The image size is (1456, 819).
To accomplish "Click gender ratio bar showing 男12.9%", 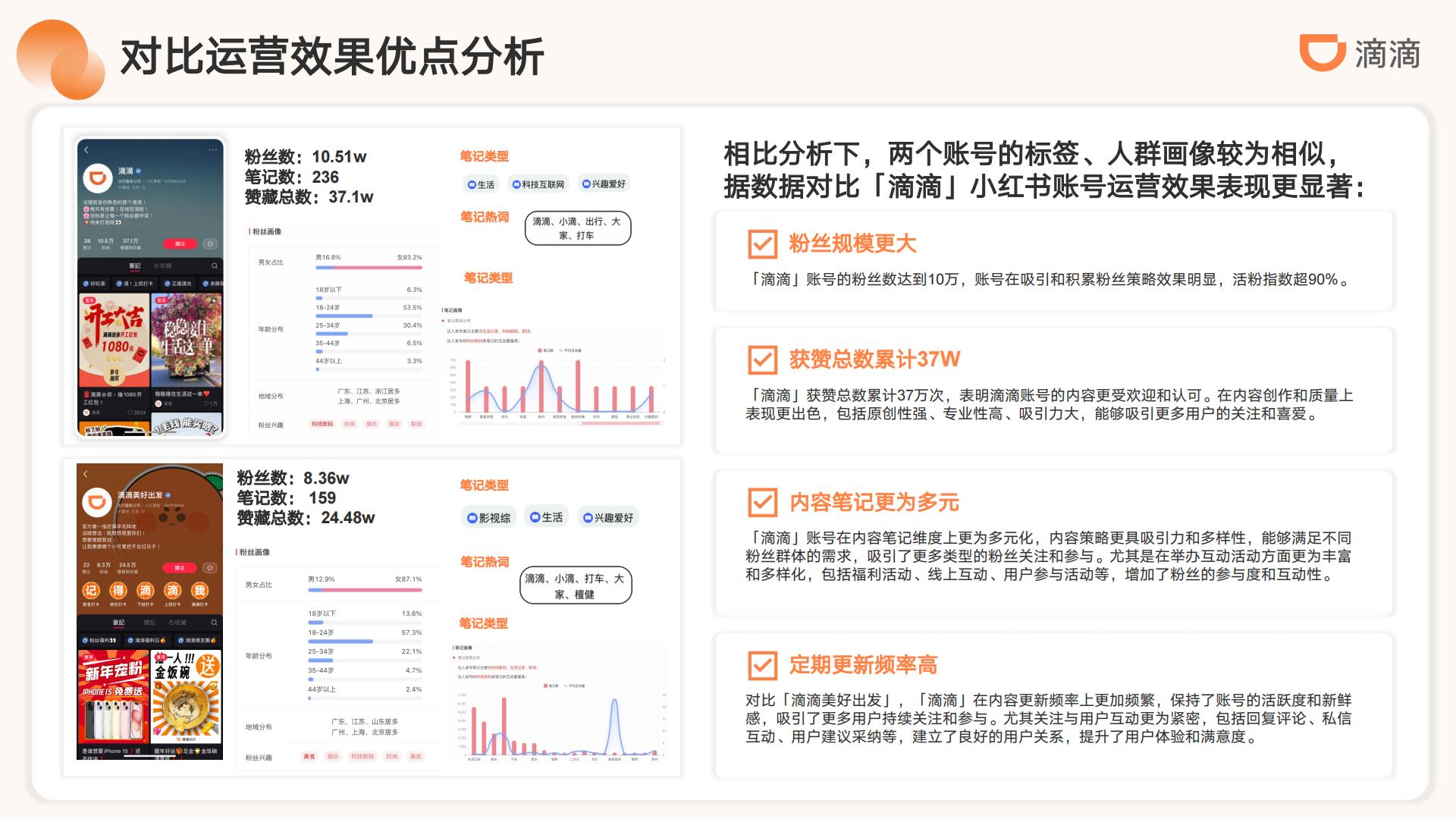I will point(365,589).
